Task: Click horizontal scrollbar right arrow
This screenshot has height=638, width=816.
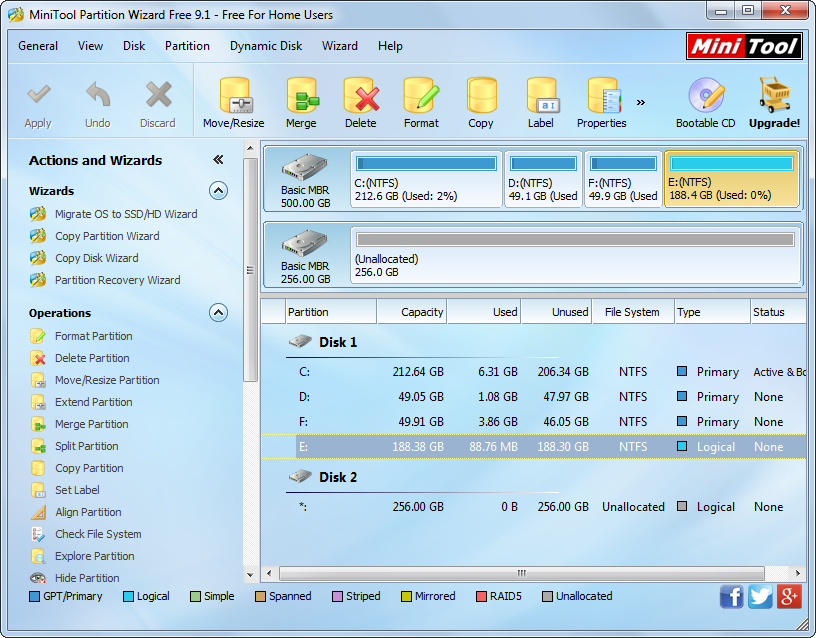Action: (798, 573)
